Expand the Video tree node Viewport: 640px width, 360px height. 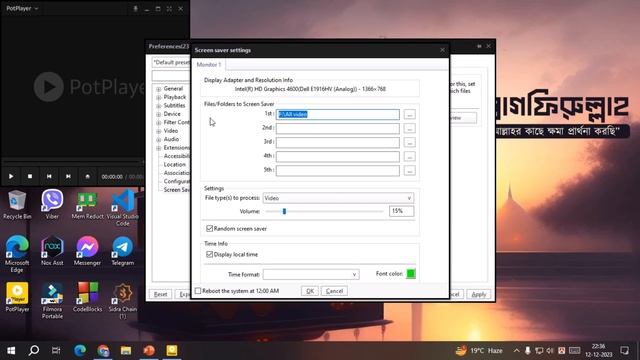pos(159,131)
